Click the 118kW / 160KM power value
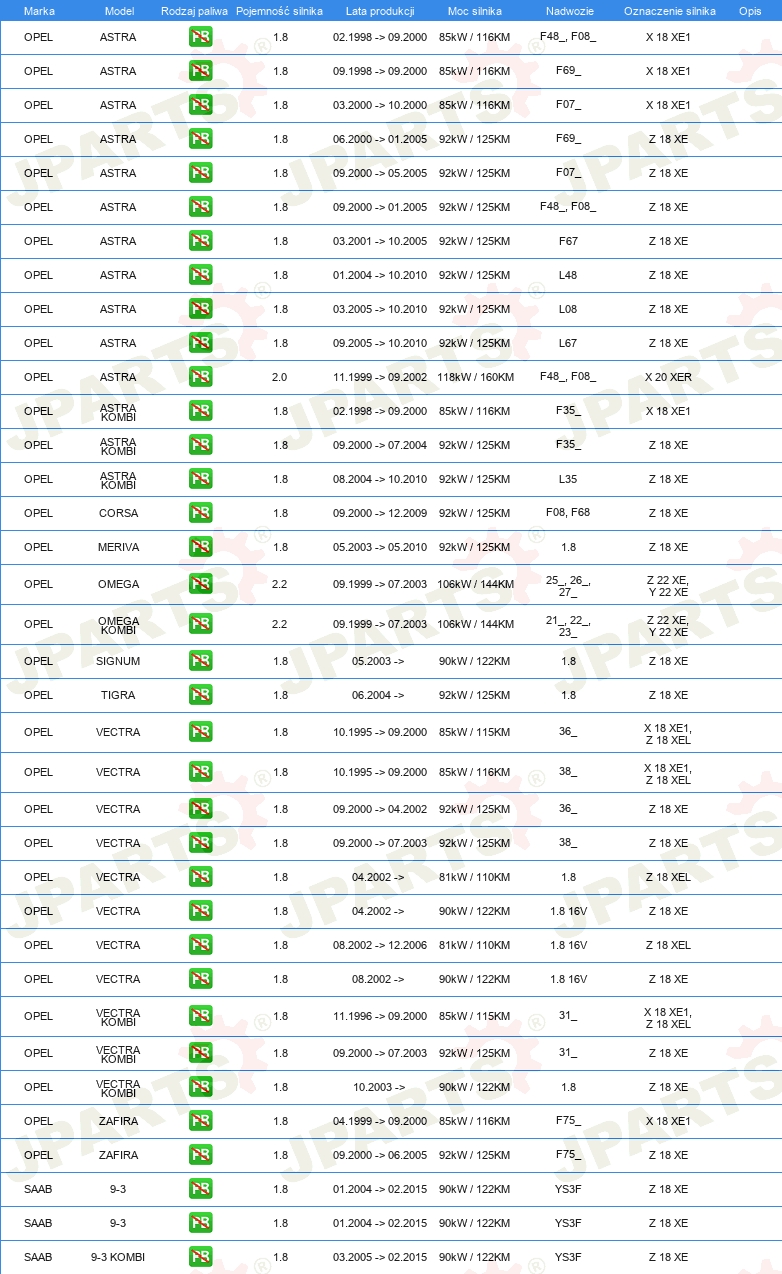Screen dimensions: 782x1274 click(x=475, y=377)
